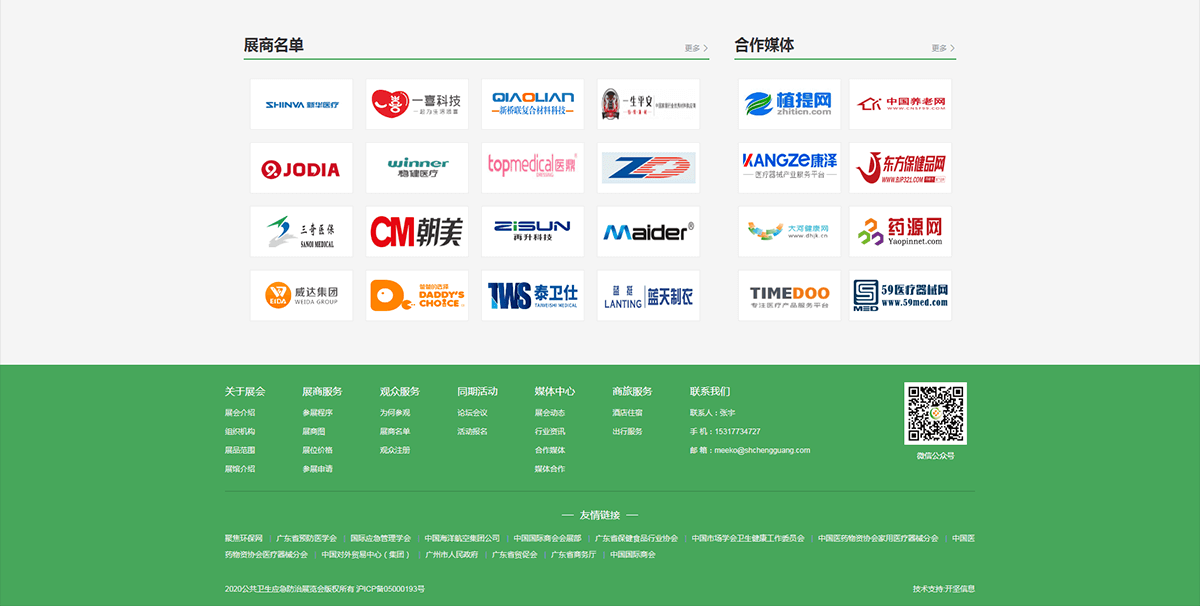This screenshot has width=1200, height=606.
Task: Open the 广东省商务厅 friendly link
Action: [x=574, y=555]
